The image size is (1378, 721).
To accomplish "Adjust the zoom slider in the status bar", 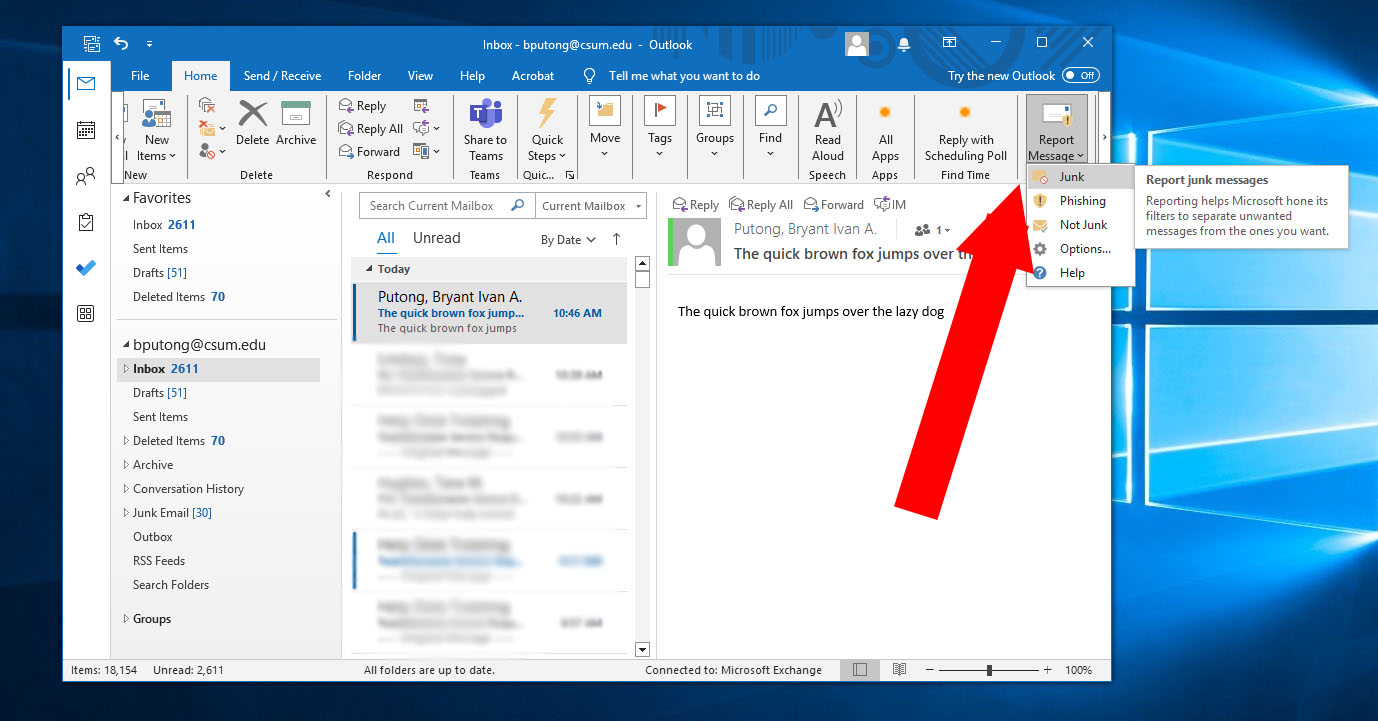I will click(x=989, y=670).
